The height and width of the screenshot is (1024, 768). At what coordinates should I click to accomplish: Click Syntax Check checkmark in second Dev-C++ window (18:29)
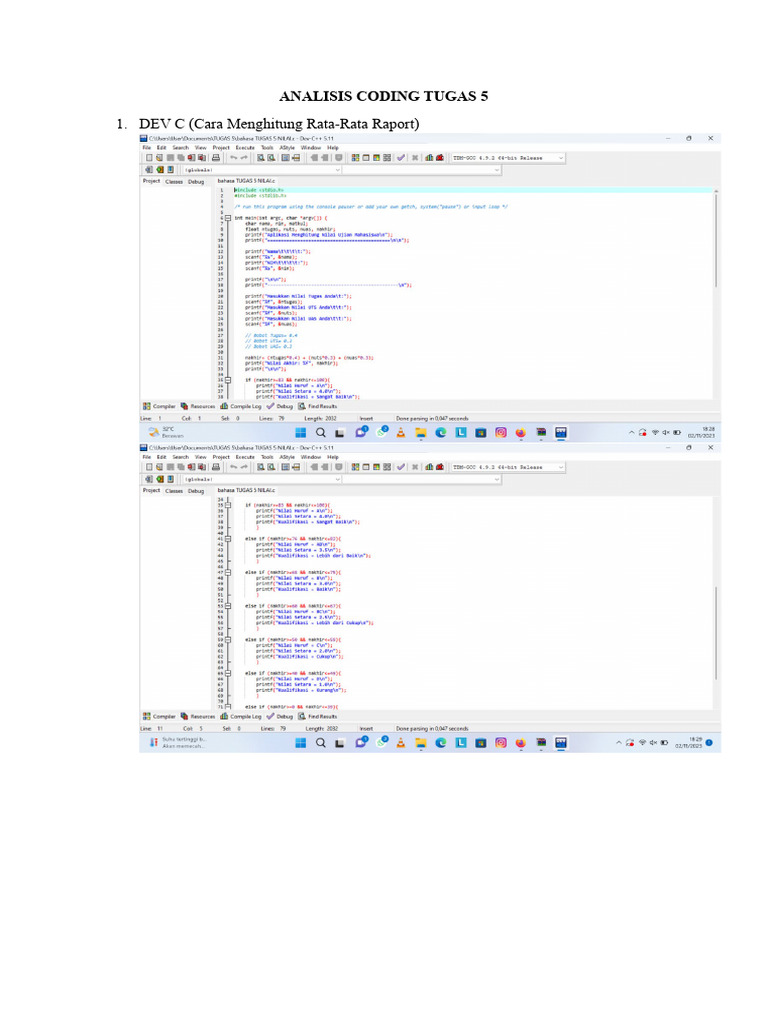pyautogui.click(x=401, y=467)
